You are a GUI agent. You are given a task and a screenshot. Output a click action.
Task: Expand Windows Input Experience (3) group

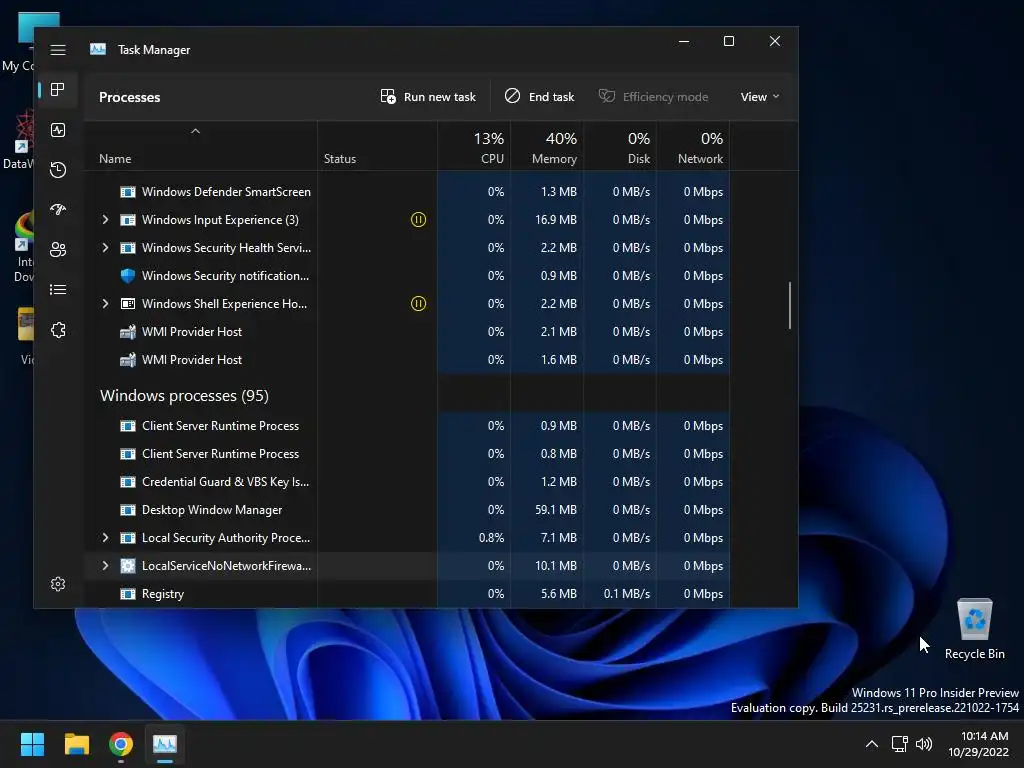(105, 219)
